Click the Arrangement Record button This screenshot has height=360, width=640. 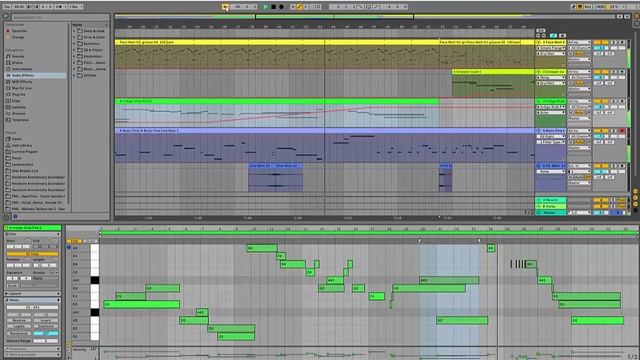pos(281,7)
